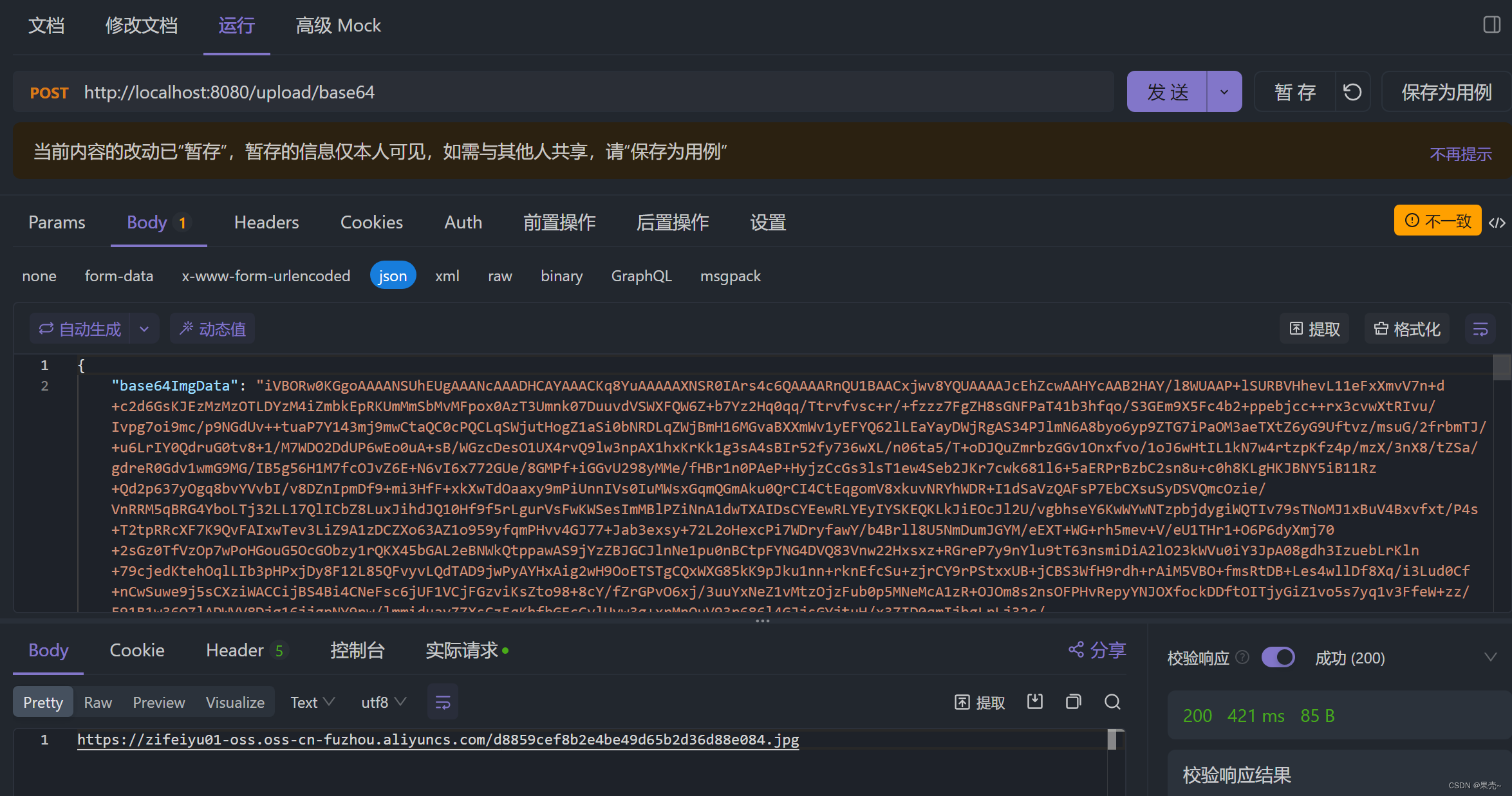Dismiss the notice via 不再提示 link
The width and height of the screenshot is (1512, 796).
coord(1461,154)
